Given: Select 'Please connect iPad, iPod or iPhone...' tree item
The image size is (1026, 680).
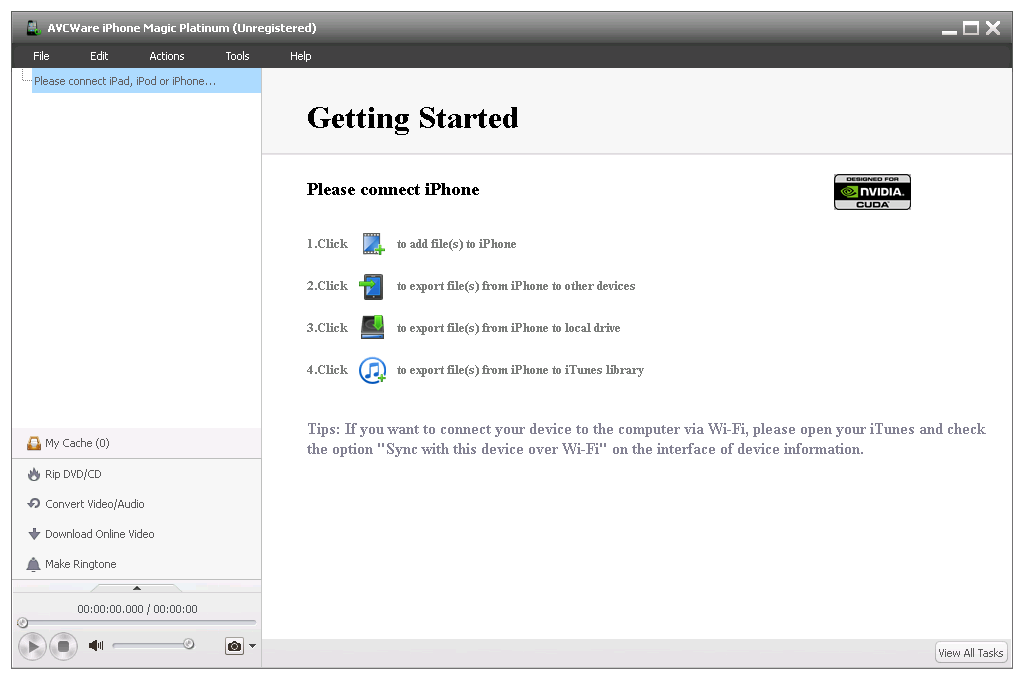Looking at the screenshot, I should pos(147,81).
